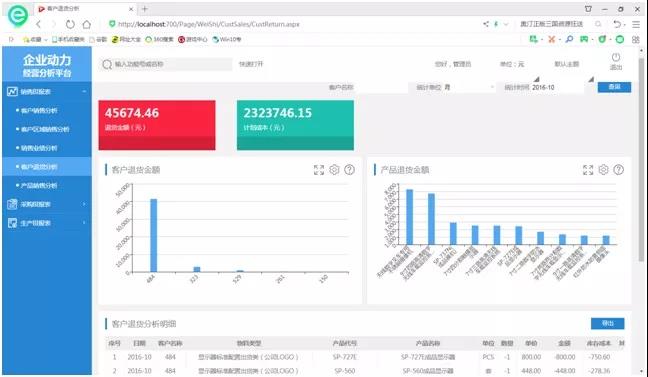Click the browser forward arrow

pos(54,24)
